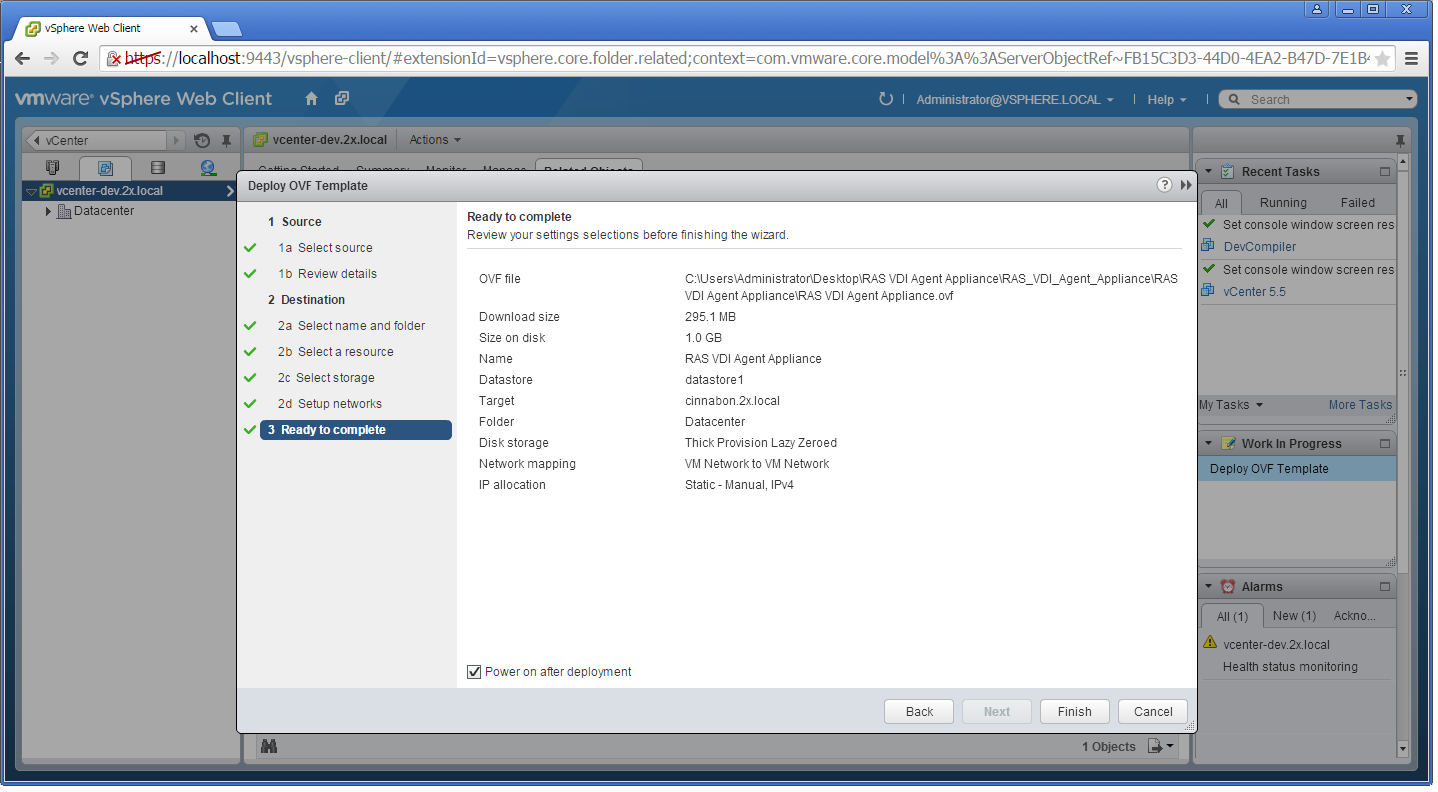Reload the browser page
Screen dimensions: 1438x792
tap(81, 58)
